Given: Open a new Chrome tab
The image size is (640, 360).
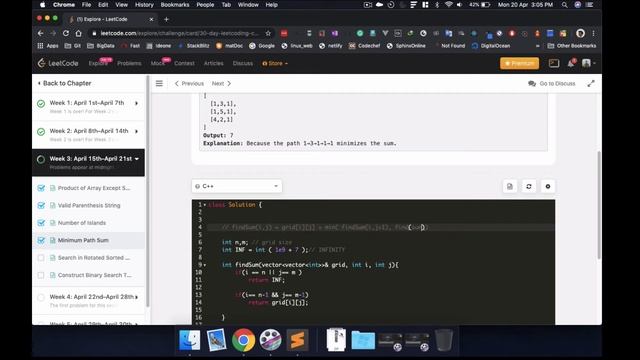Looking at the screenshot, I should 166,19.
